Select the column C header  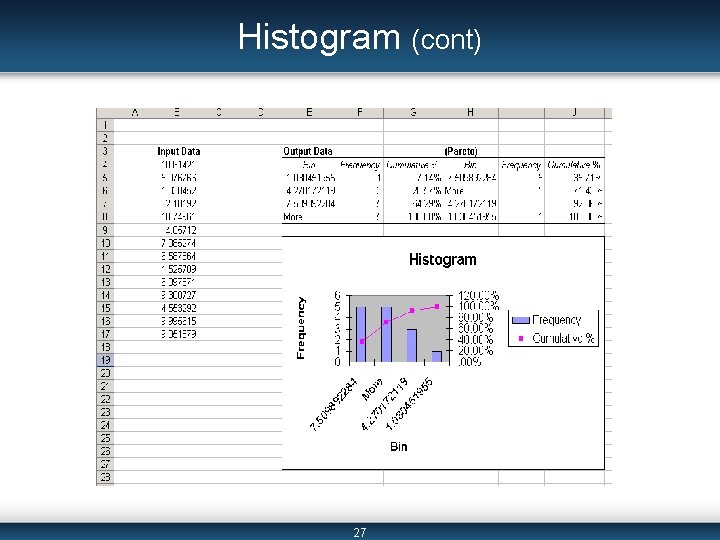pyautogui.click(x=219, y=112)
